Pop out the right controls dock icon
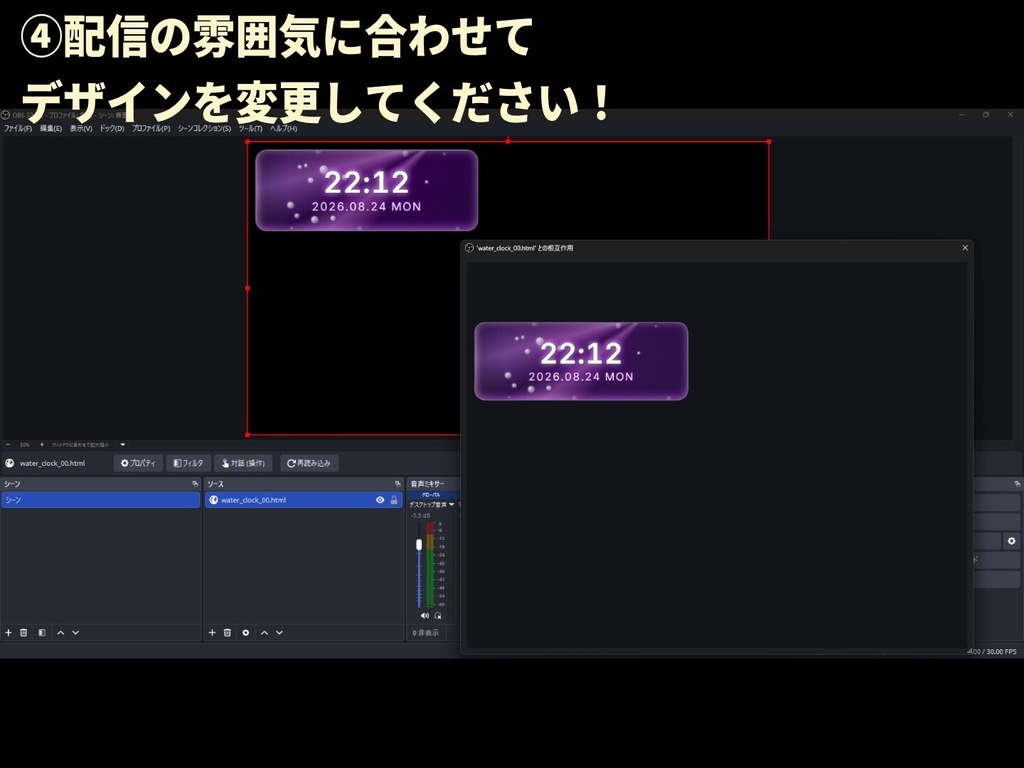Screen dimensions: 1024x768 click(x=1017, y=484)
